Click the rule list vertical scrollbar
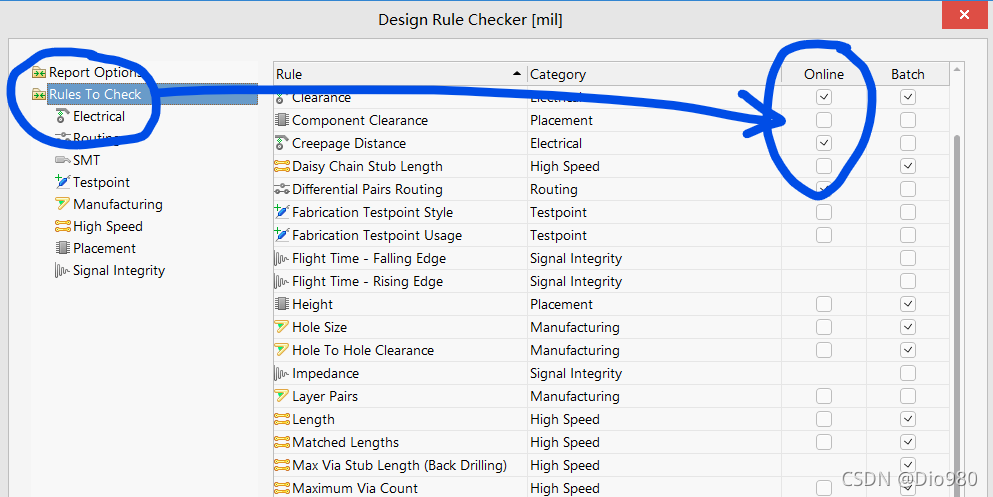The width and height of the screenshot is (993, 497). pyautogui.click(x=957, y=300)
